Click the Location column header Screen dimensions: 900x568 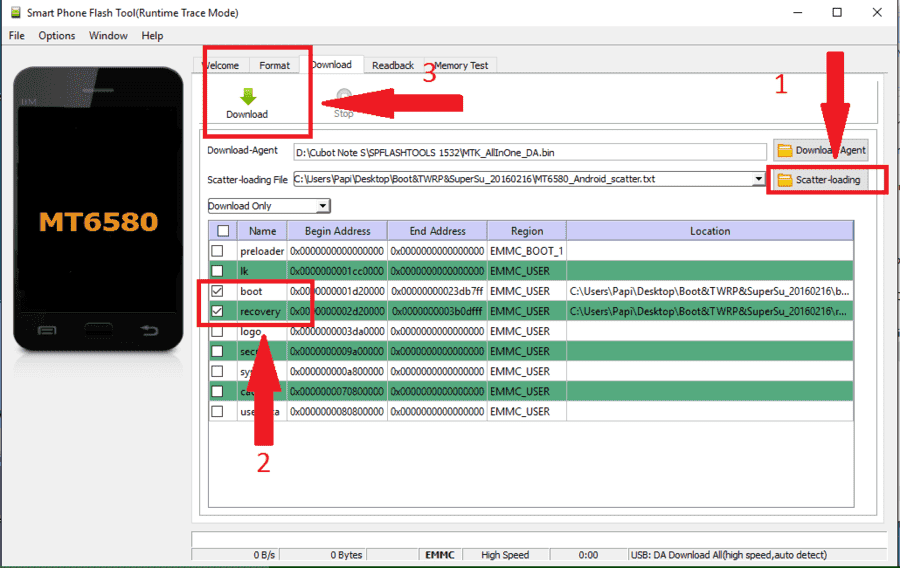point(710,231)
